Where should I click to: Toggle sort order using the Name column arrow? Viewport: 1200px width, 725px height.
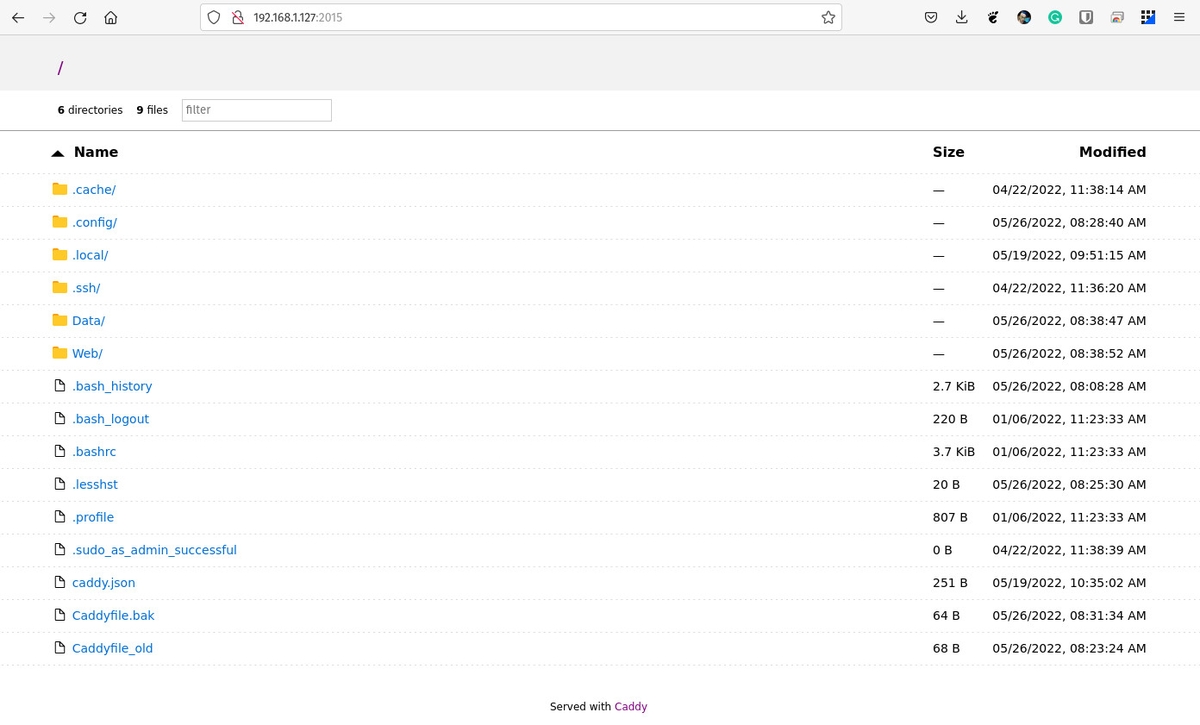57,152
